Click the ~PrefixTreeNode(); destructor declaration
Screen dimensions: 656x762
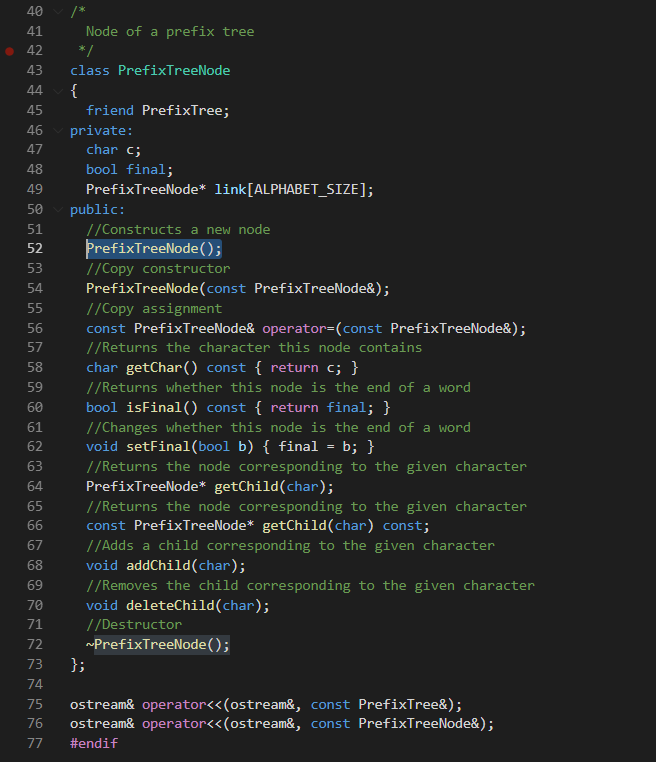tap(158, 644)
